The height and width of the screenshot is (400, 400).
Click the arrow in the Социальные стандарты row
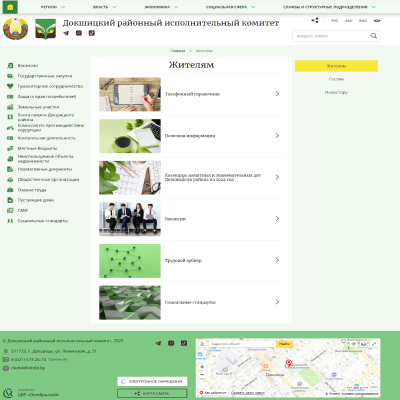pos(277,302)
